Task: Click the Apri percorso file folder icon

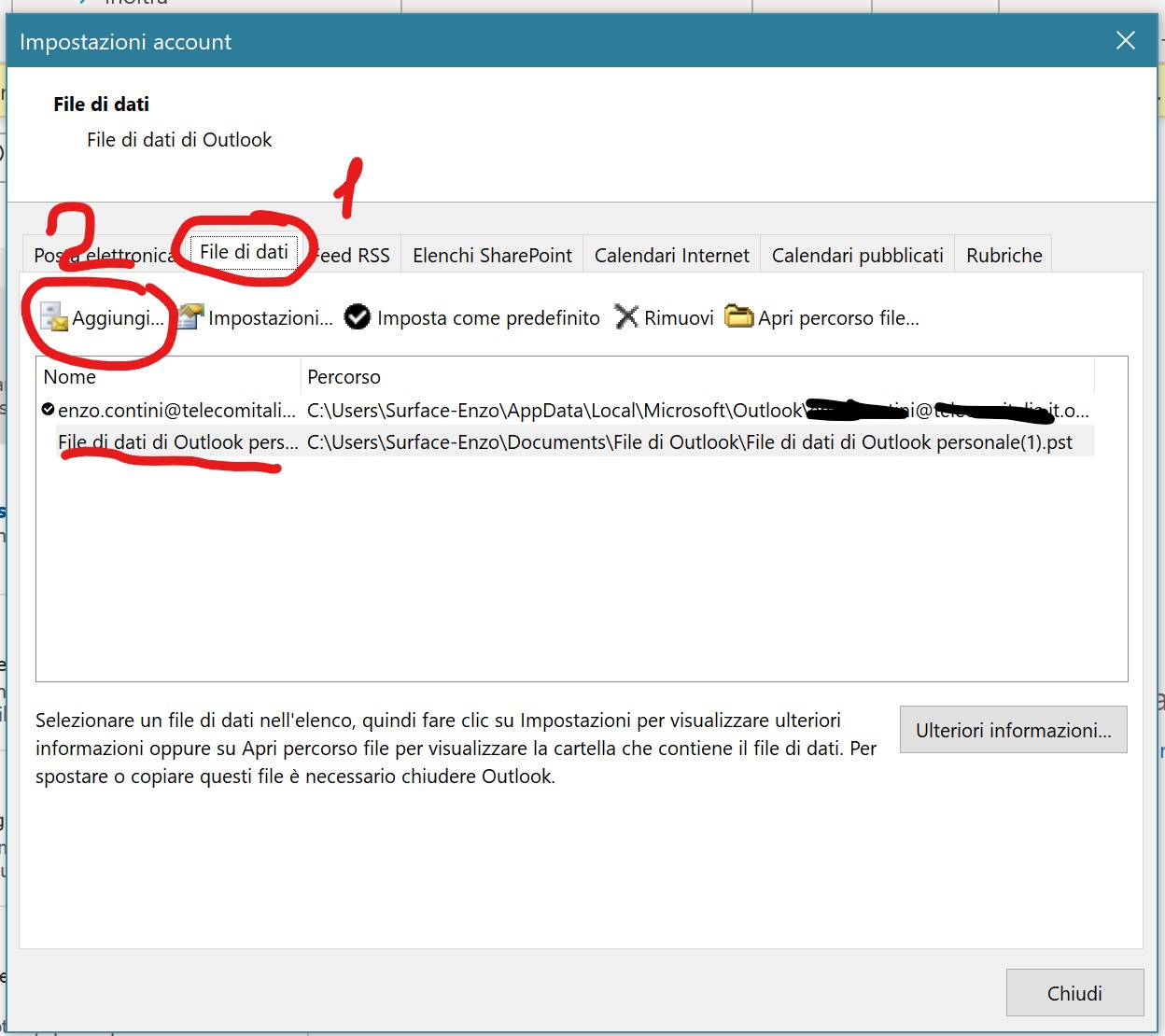Action: tap(739, 317)
